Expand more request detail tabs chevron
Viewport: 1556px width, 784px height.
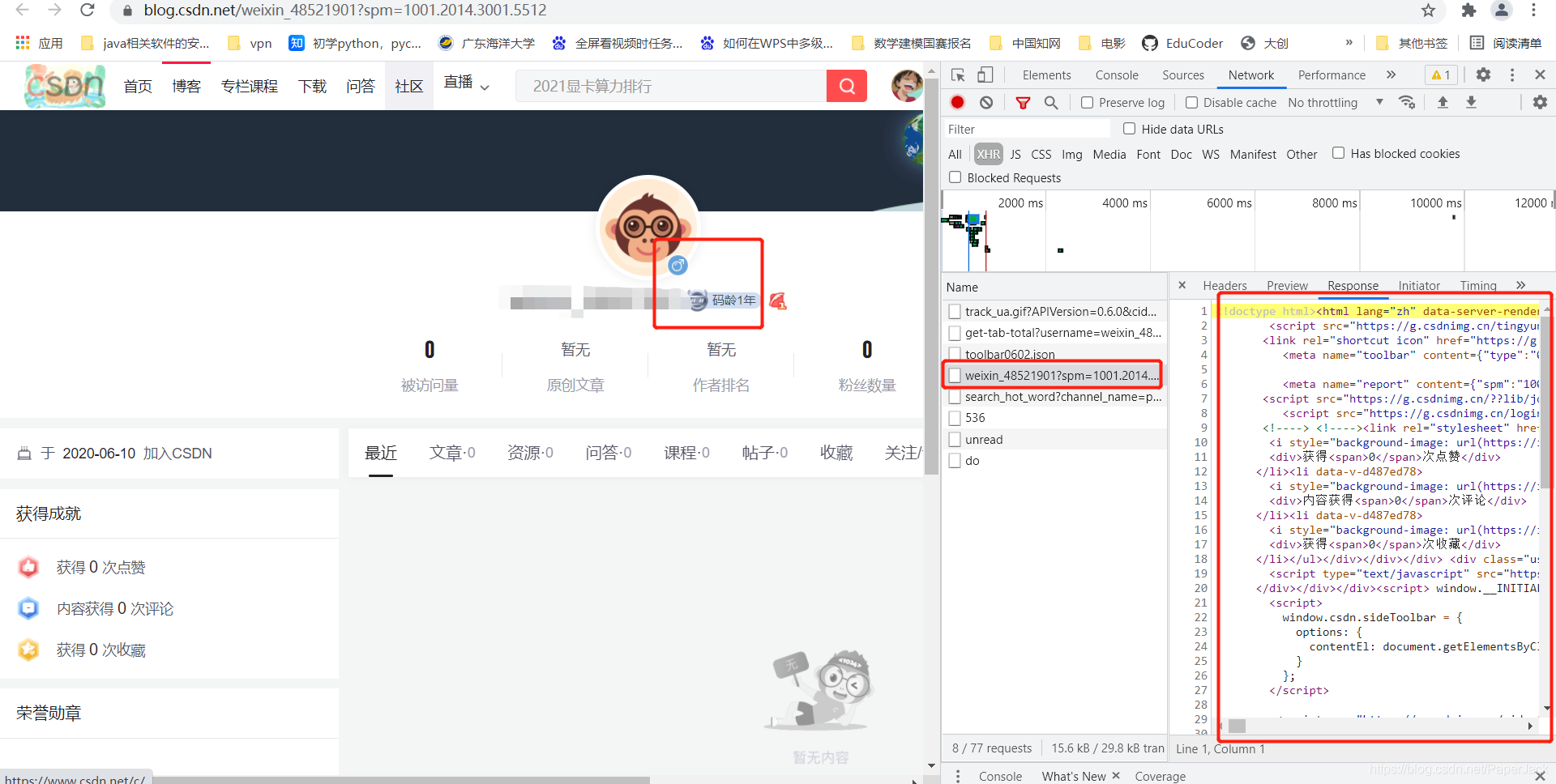coord(1520,285)
